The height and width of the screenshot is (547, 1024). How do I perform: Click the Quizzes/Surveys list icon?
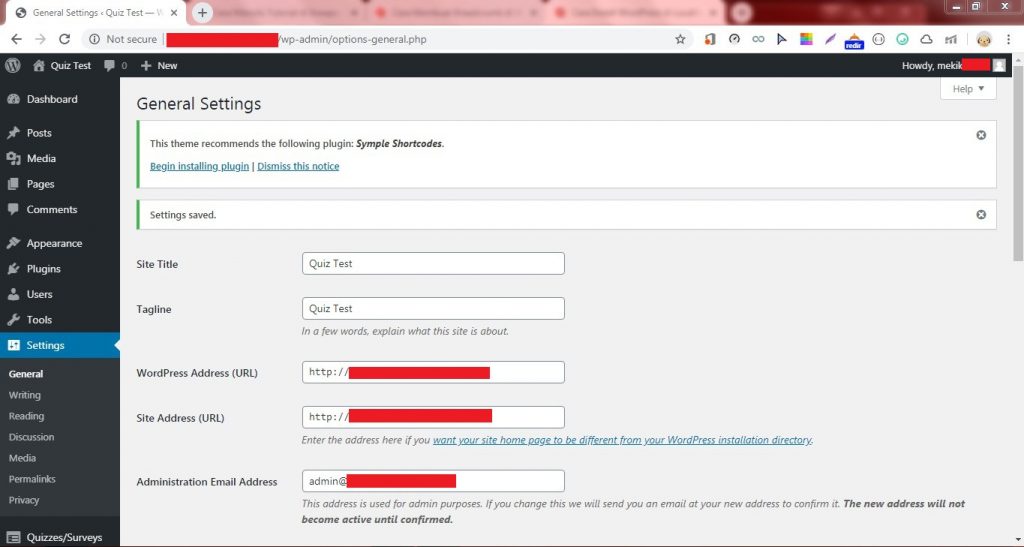pos(13,538)
